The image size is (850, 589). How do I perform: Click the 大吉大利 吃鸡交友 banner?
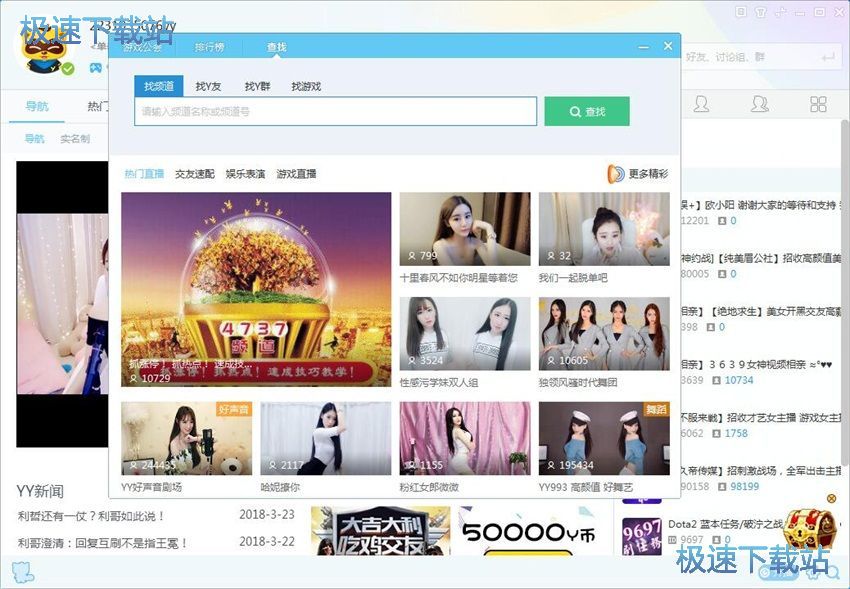tap(381, 530)
